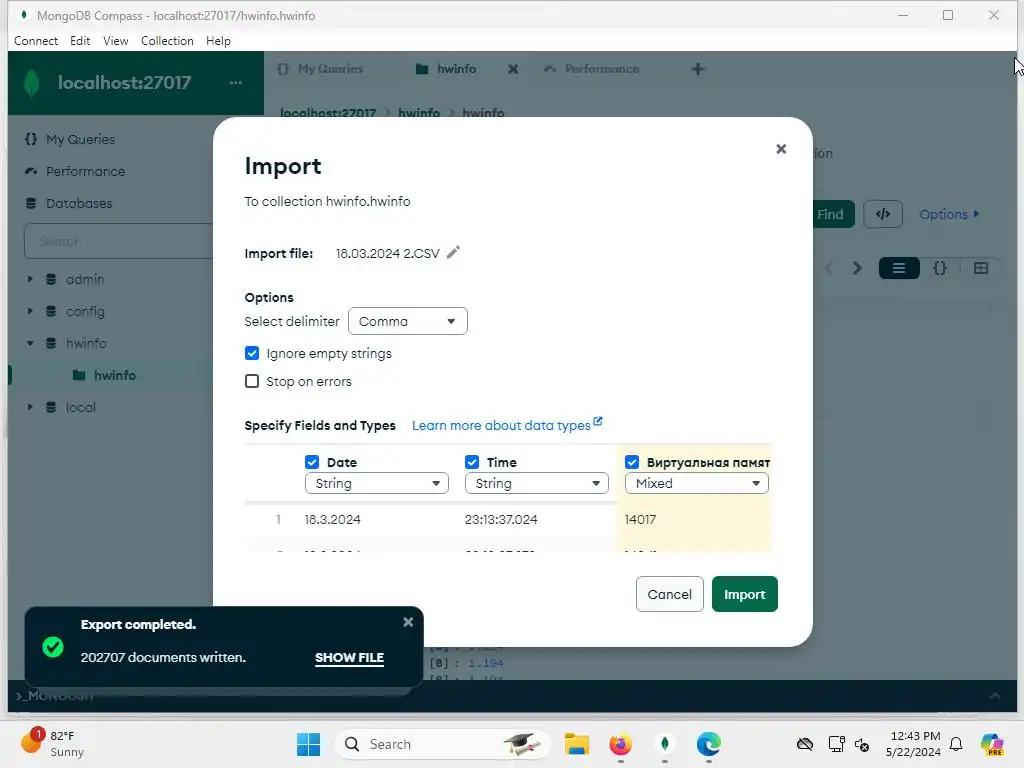Expand the MongoSH shell panel chevron
The image size is (1024, 768).
point(994,696)
